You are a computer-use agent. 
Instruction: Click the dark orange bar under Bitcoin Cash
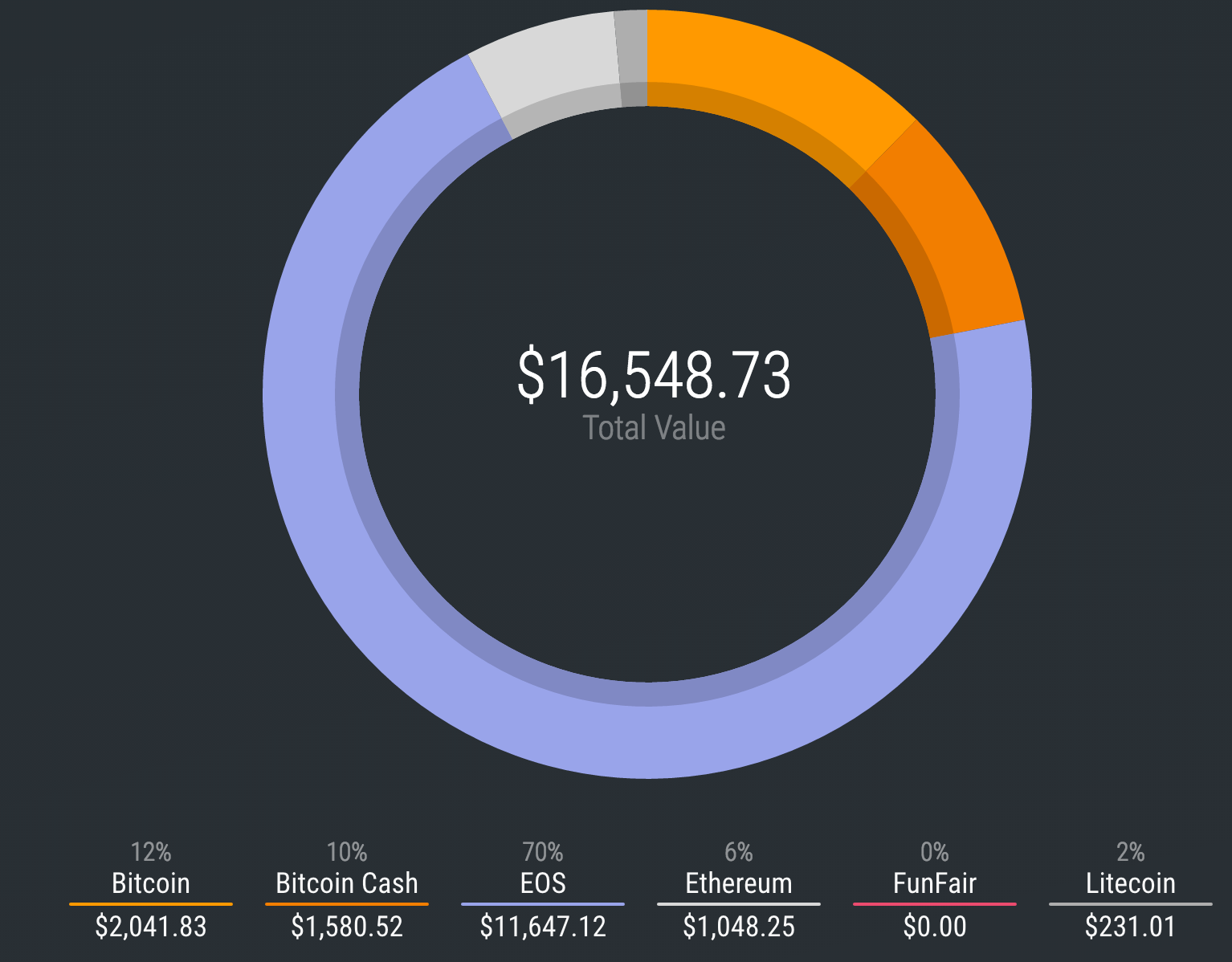click(x=347, y=904)
